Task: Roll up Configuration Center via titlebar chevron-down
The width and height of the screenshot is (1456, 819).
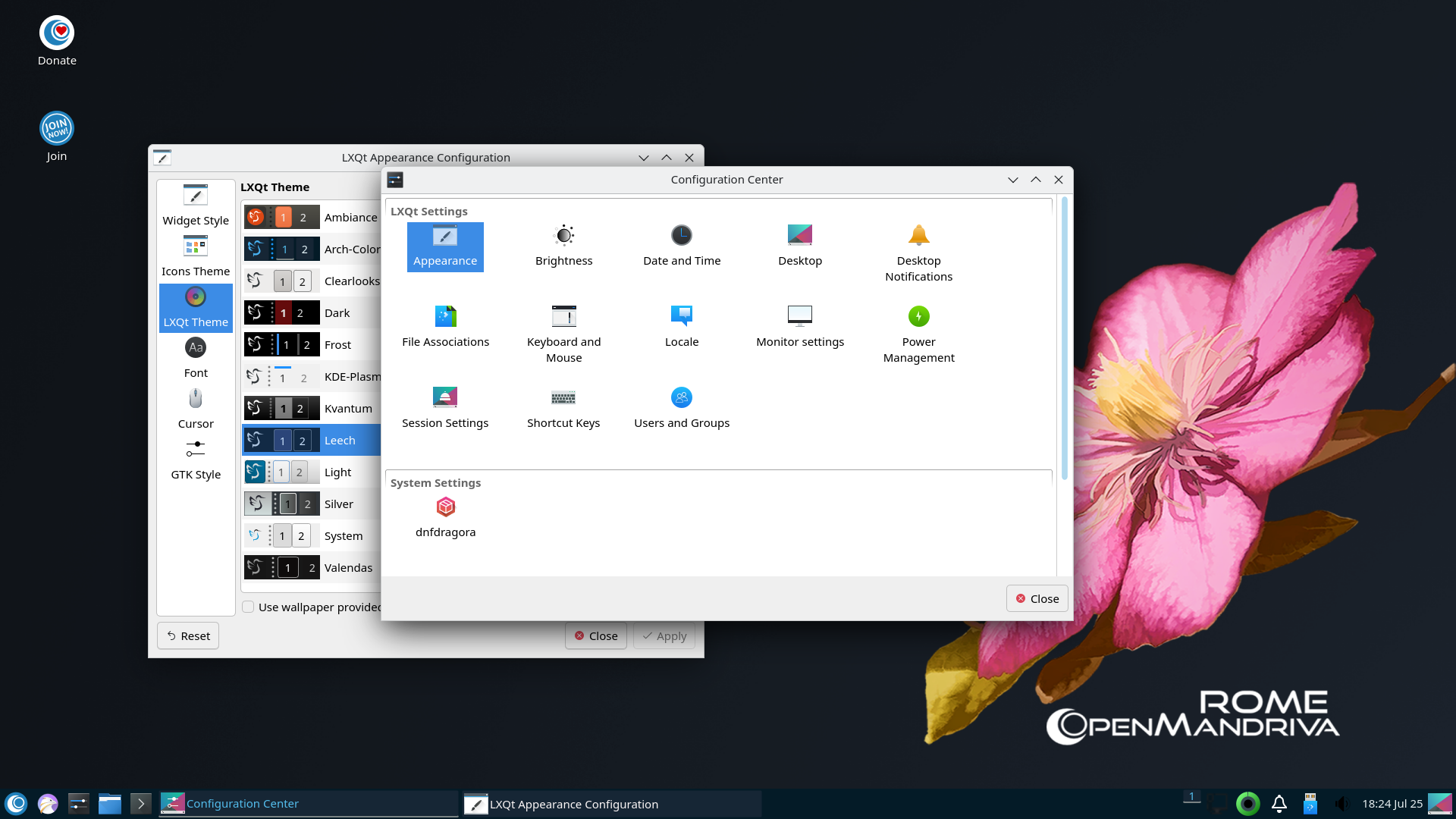Action: [x=1012, y=180]
